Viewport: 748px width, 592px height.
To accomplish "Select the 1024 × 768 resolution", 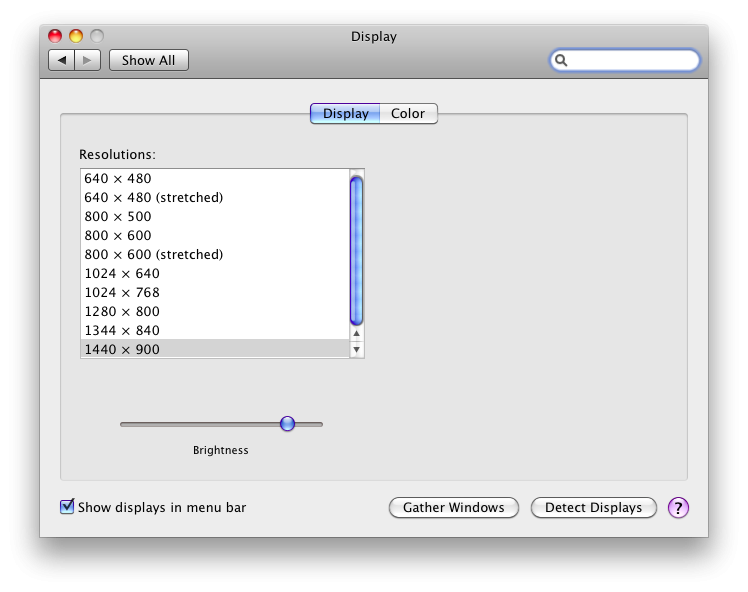I will (x=122, y=292).
